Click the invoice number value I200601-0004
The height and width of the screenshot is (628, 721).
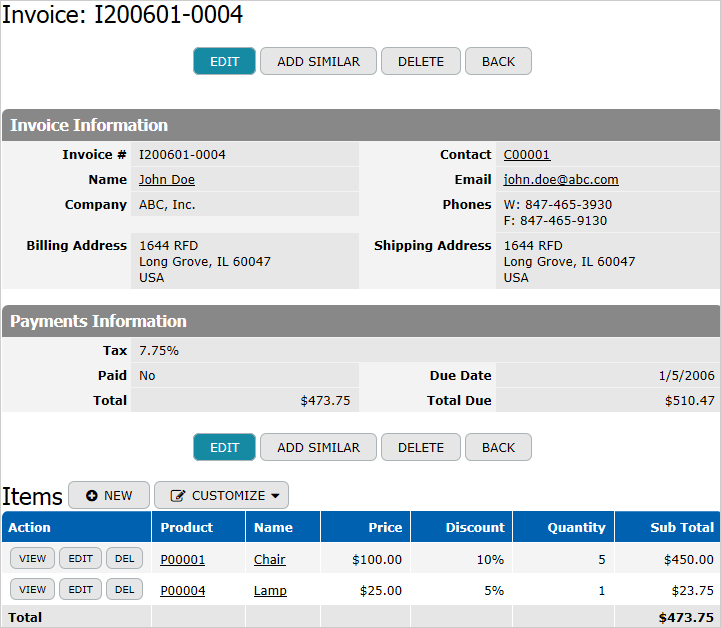(x=182, y=155)
